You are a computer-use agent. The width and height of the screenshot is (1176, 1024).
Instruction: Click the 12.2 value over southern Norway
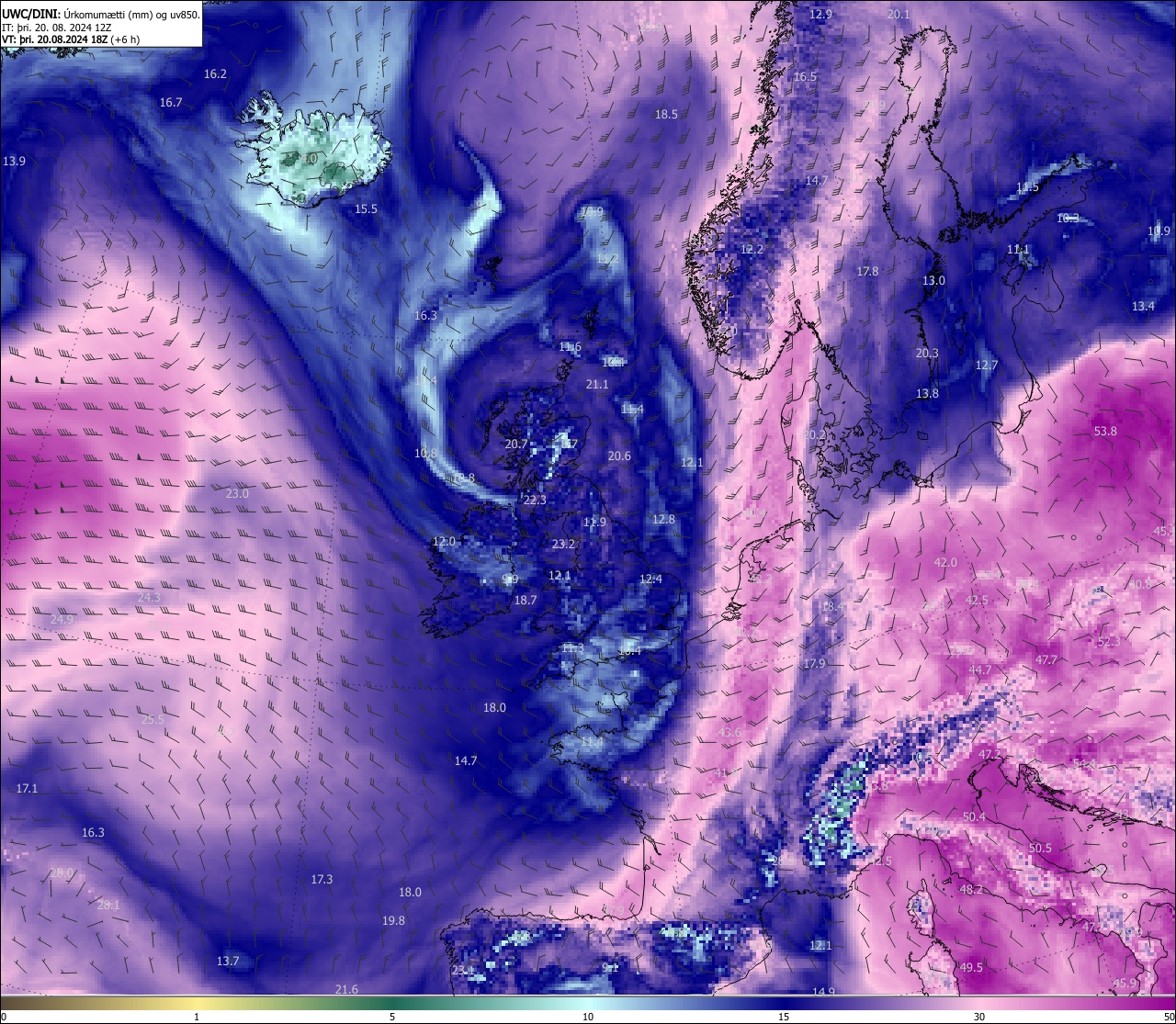[x=752, y=249]
